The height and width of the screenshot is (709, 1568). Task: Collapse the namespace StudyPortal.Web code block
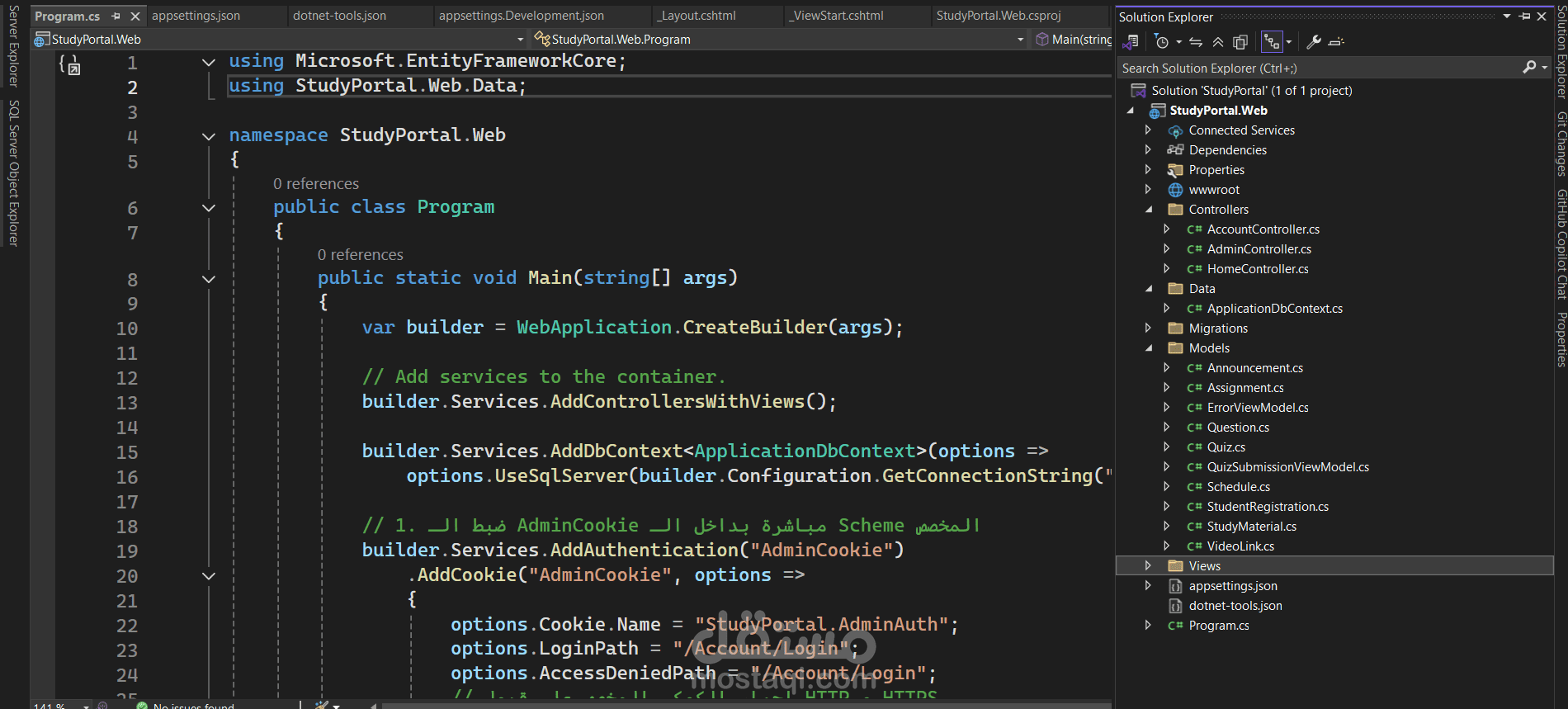pyautogui.click(x=209, y=136)
